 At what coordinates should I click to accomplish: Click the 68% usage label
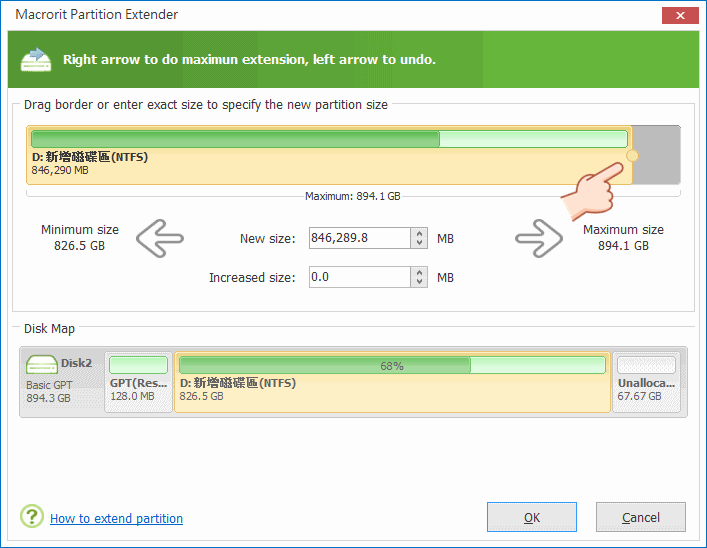[392, 366]
